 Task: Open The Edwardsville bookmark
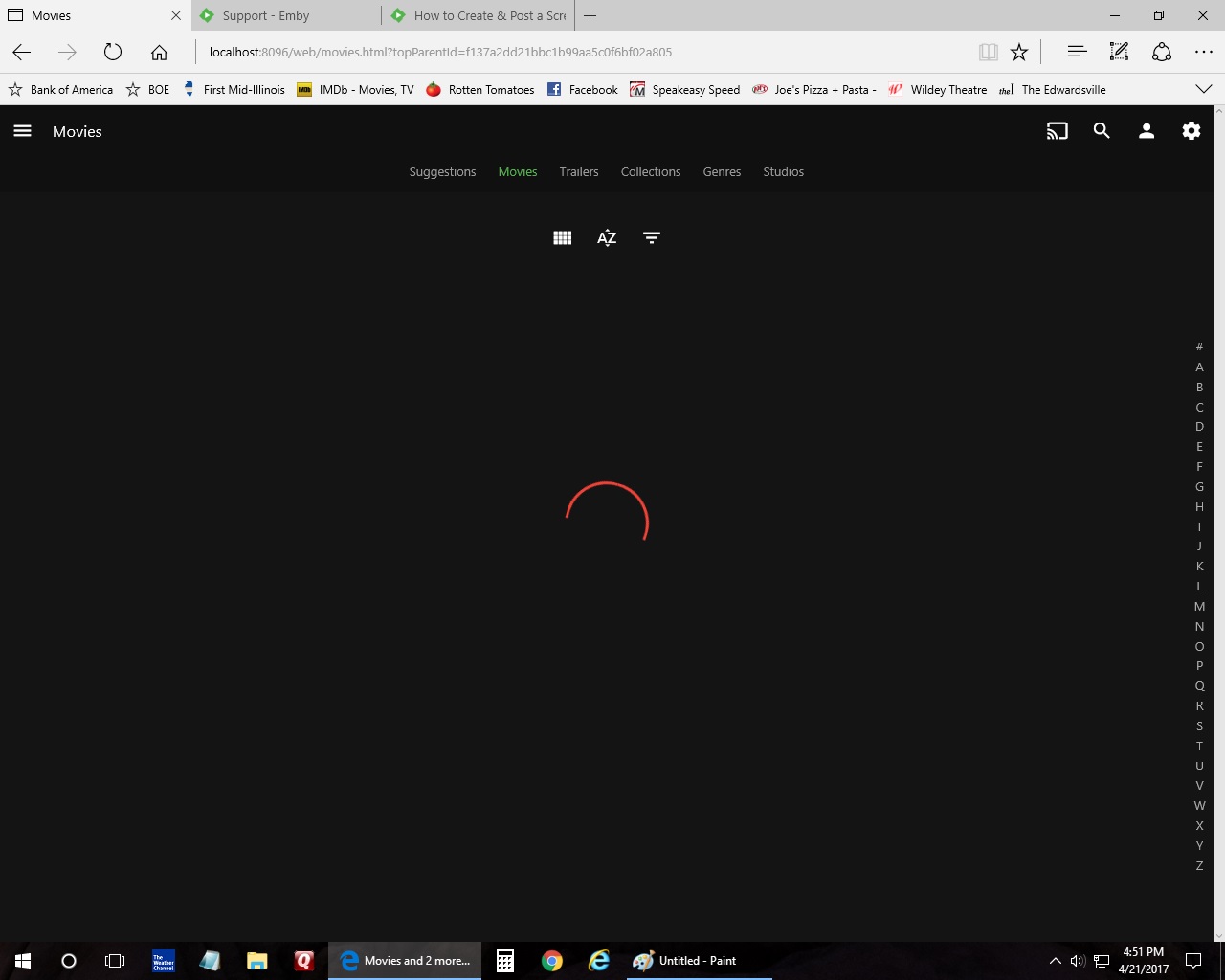[x=1053, y=90]
